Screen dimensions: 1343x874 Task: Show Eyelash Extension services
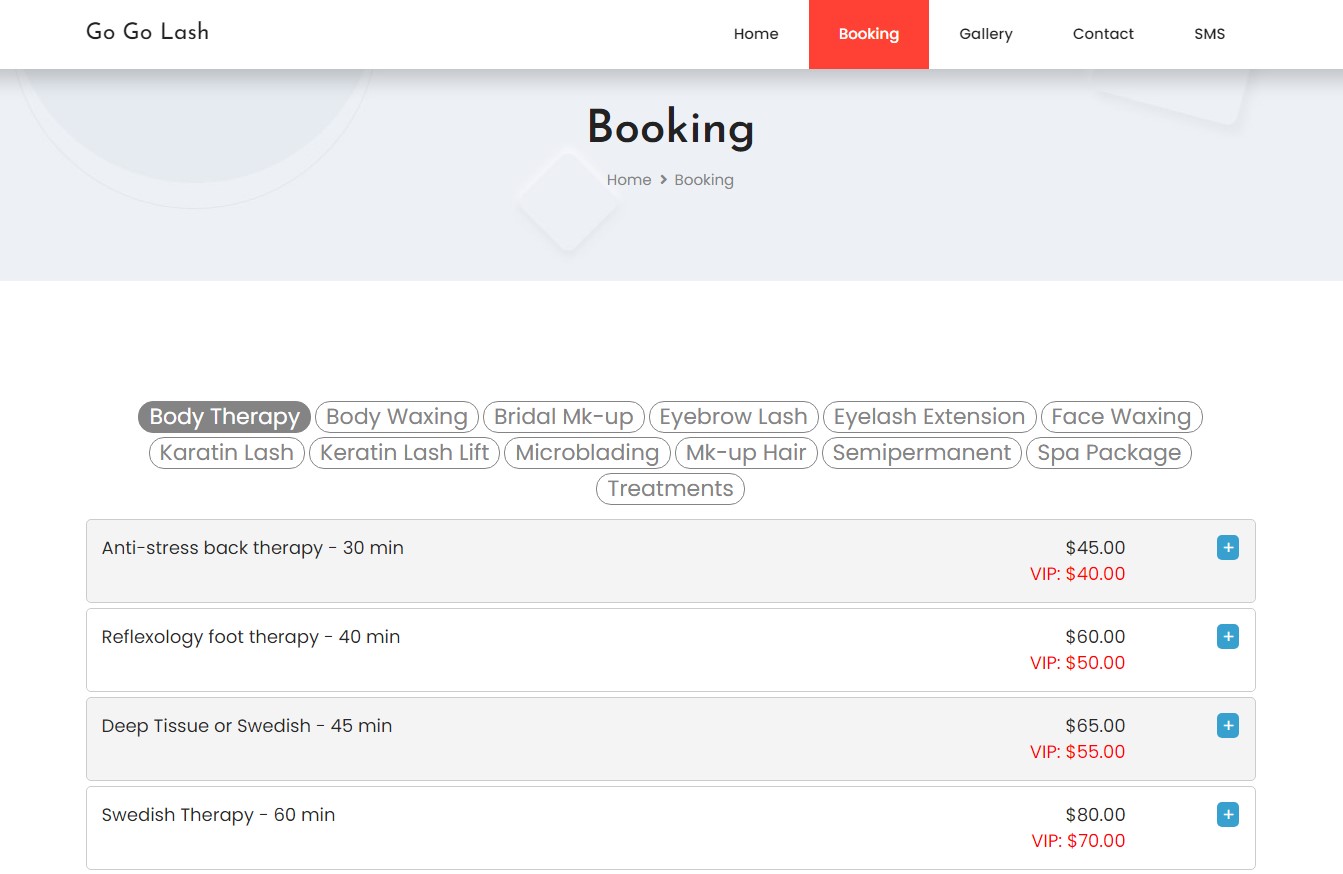click(929, 417)
